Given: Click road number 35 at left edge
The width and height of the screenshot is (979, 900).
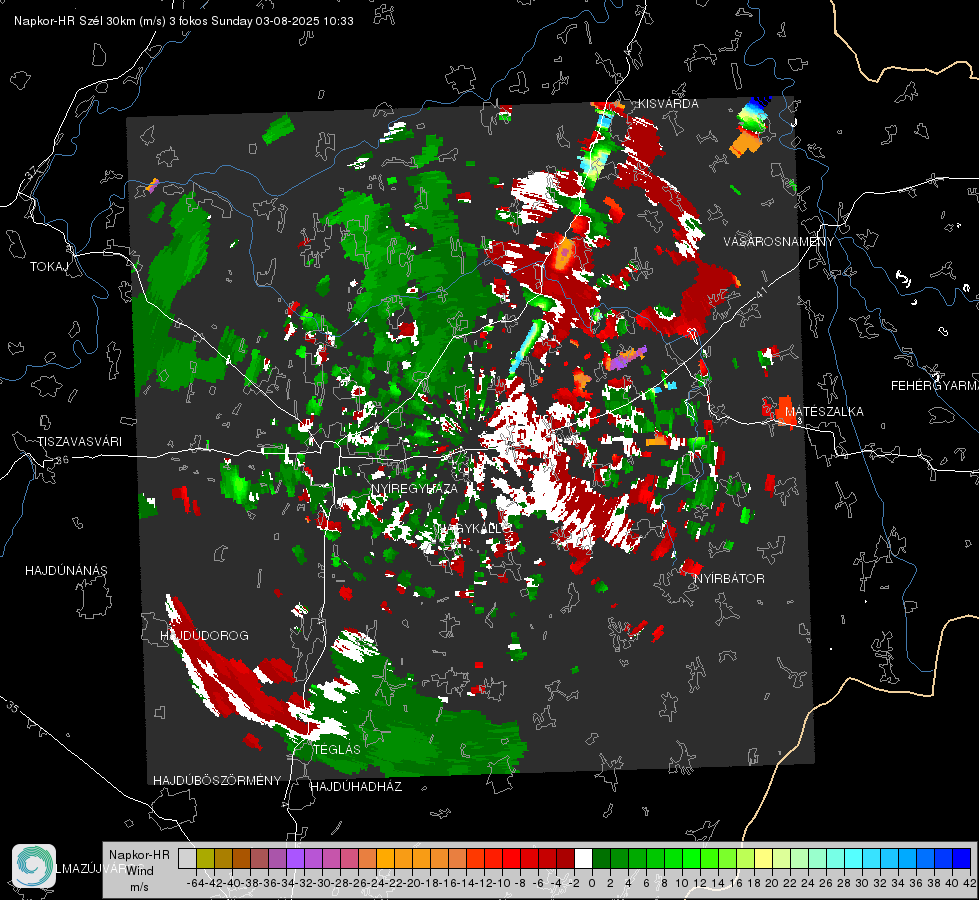Looking at the screenshot, I should [x=13, y=706].
